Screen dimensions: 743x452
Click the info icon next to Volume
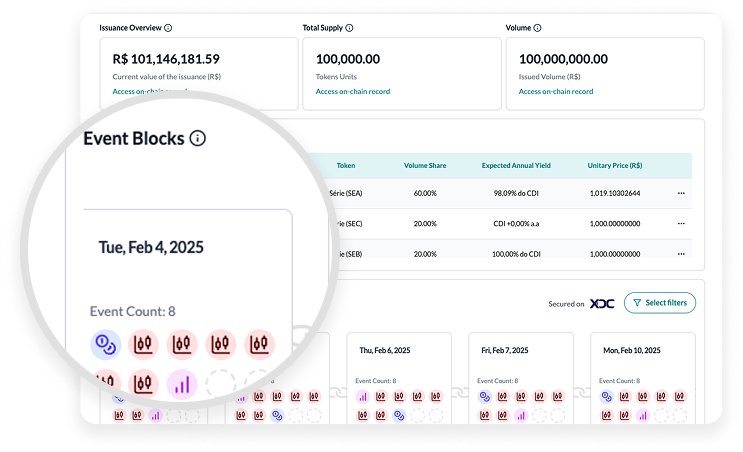pyautogui.click(x=537, y=28)
